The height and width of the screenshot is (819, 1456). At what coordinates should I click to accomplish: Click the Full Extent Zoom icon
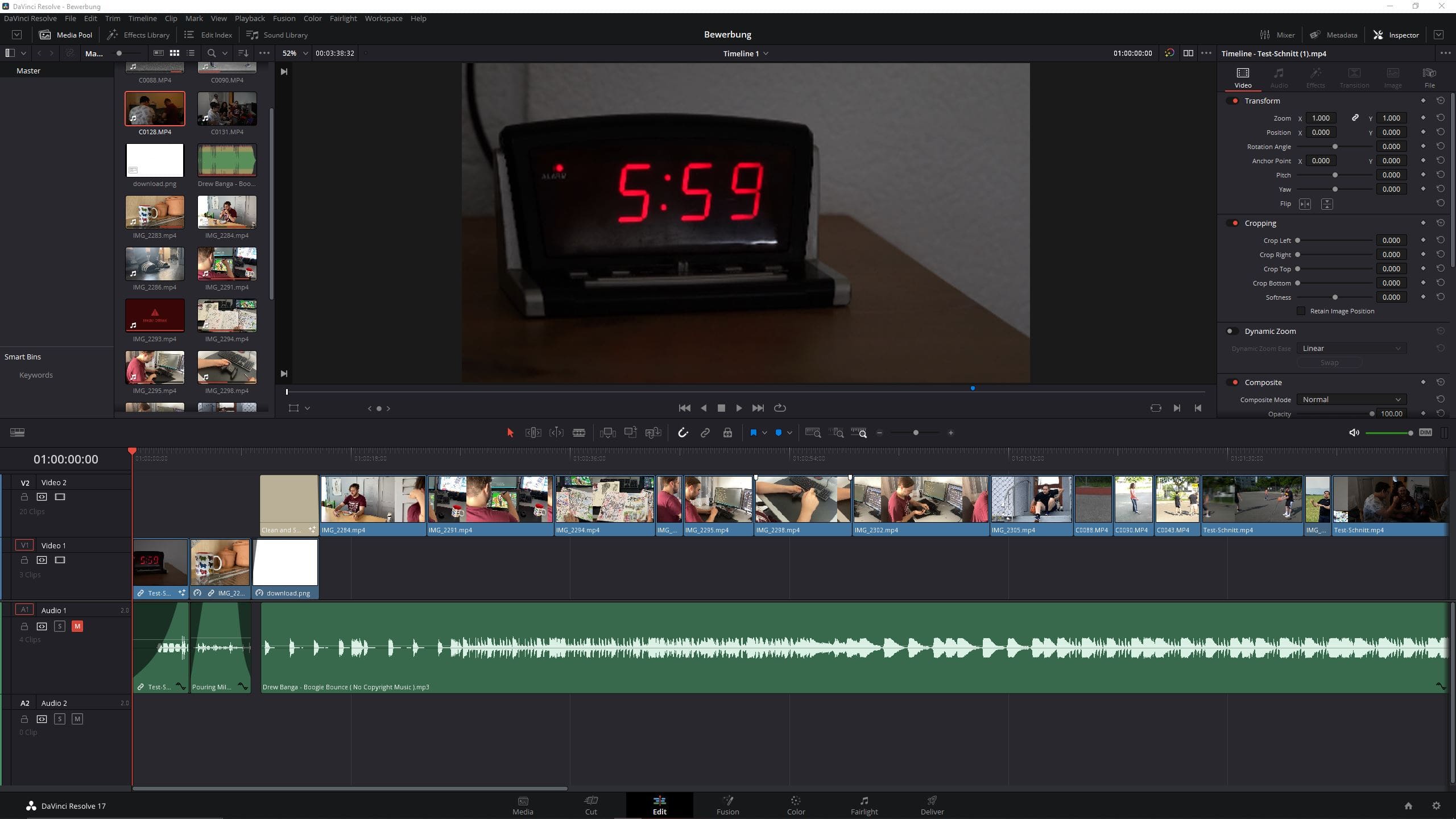pos(813,433)
